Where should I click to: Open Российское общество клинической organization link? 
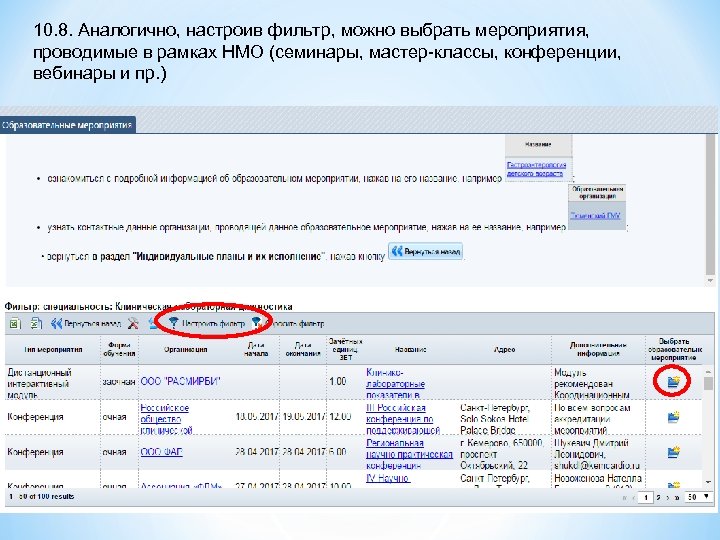(x=166, y=419)
